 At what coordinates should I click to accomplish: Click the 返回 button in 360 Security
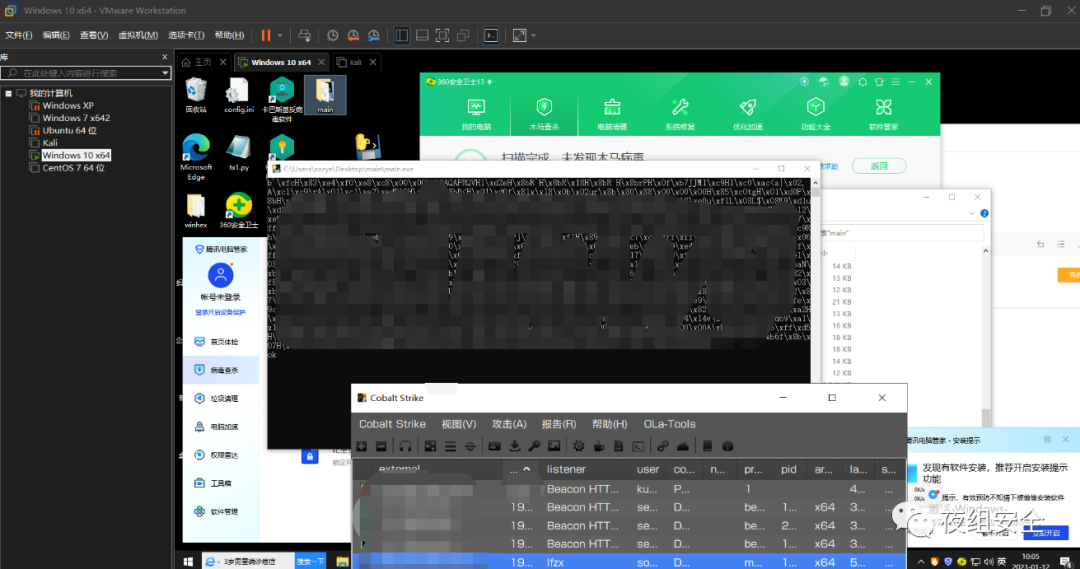coord(879,166)
